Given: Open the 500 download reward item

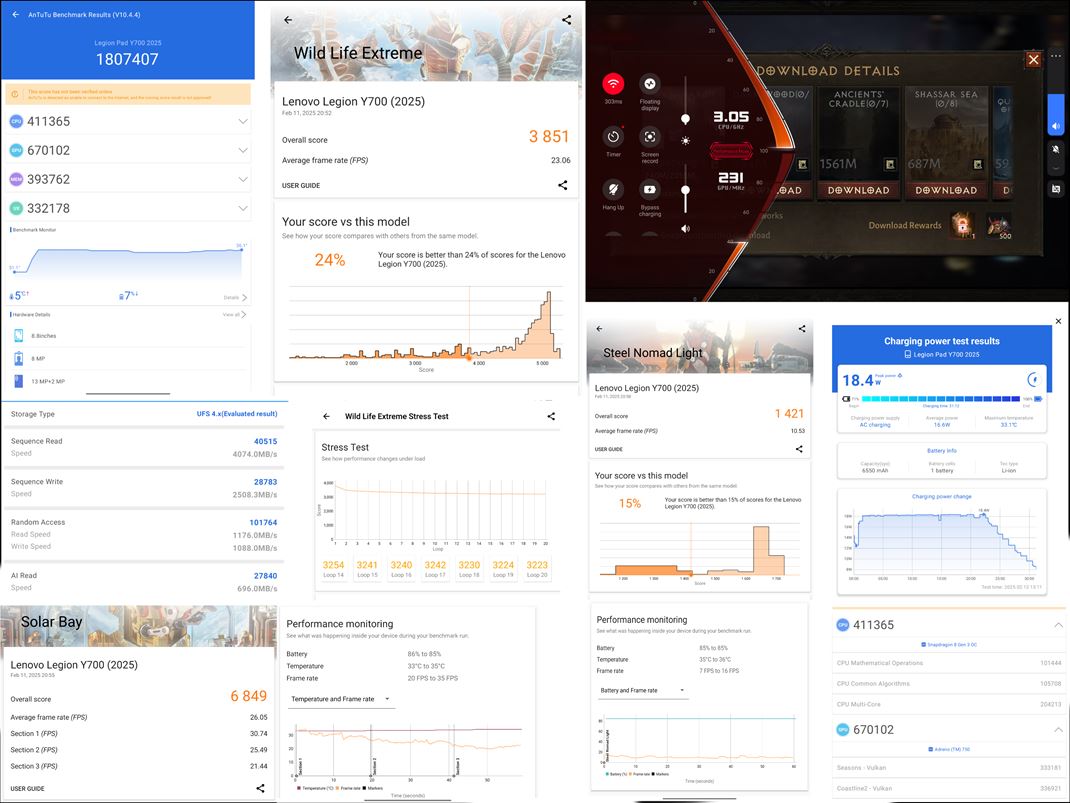Looking at the screenshot, I should 999,225.
